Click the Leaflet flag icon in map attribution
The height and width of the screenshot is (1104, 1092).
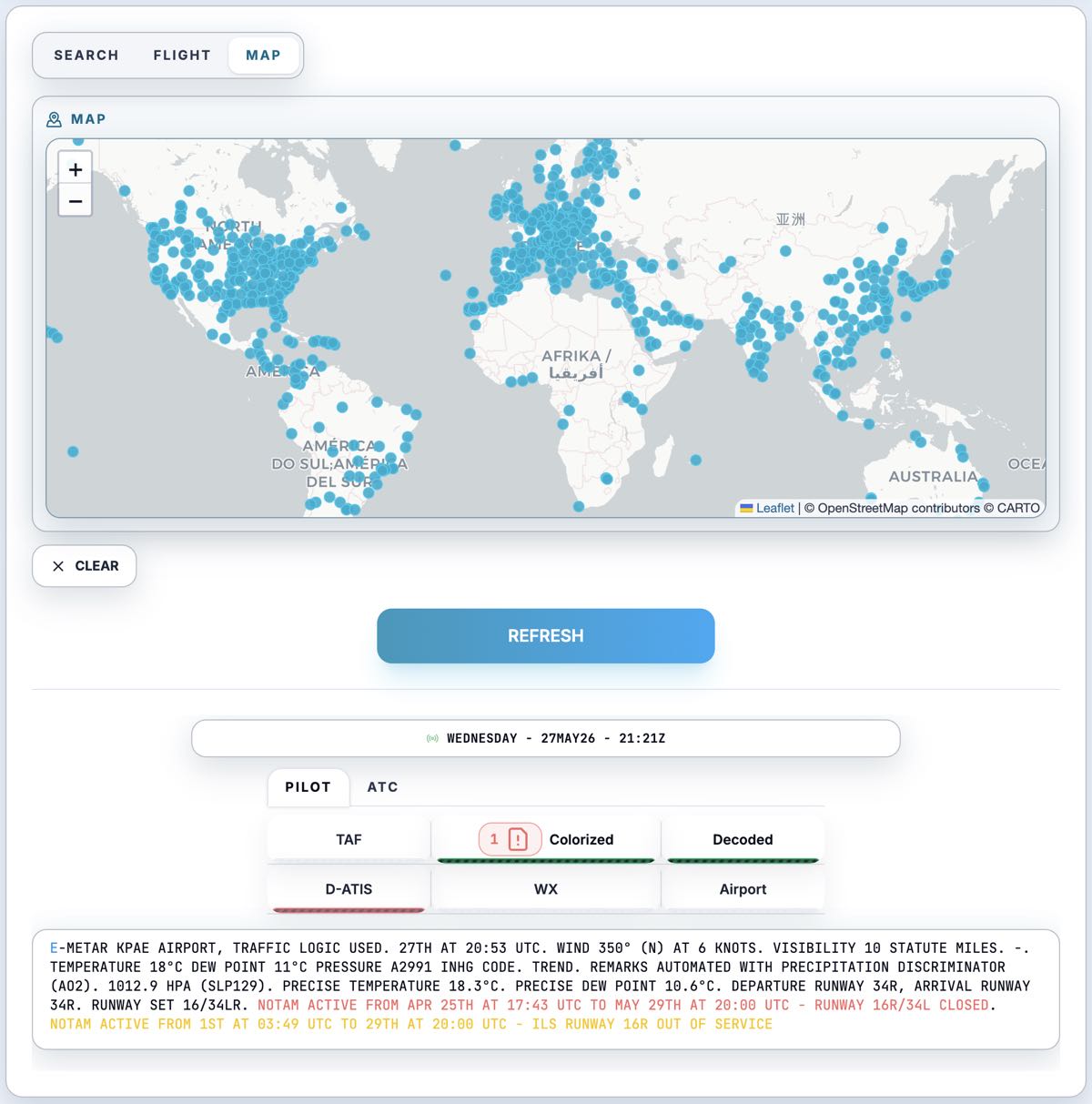(x=746, y=508)
